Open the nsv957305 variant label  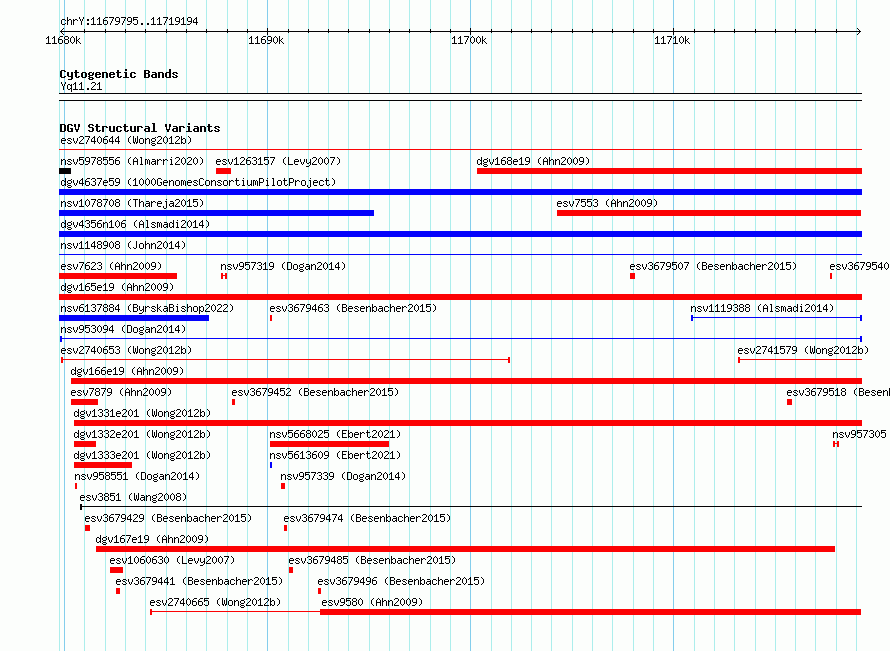coord(859,434)
